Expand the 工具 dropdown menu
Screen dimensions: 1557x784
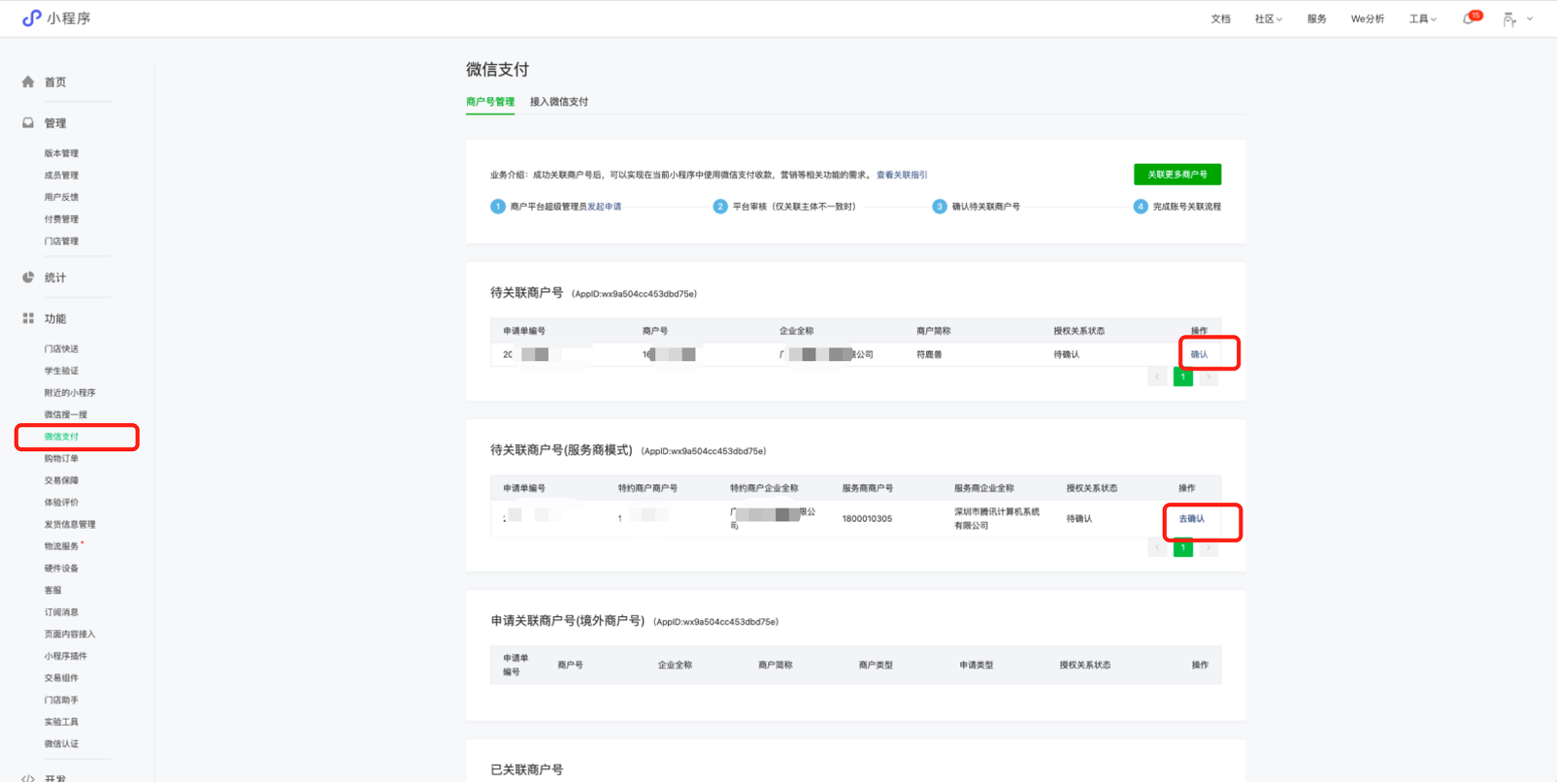(x=1422, y=19)
